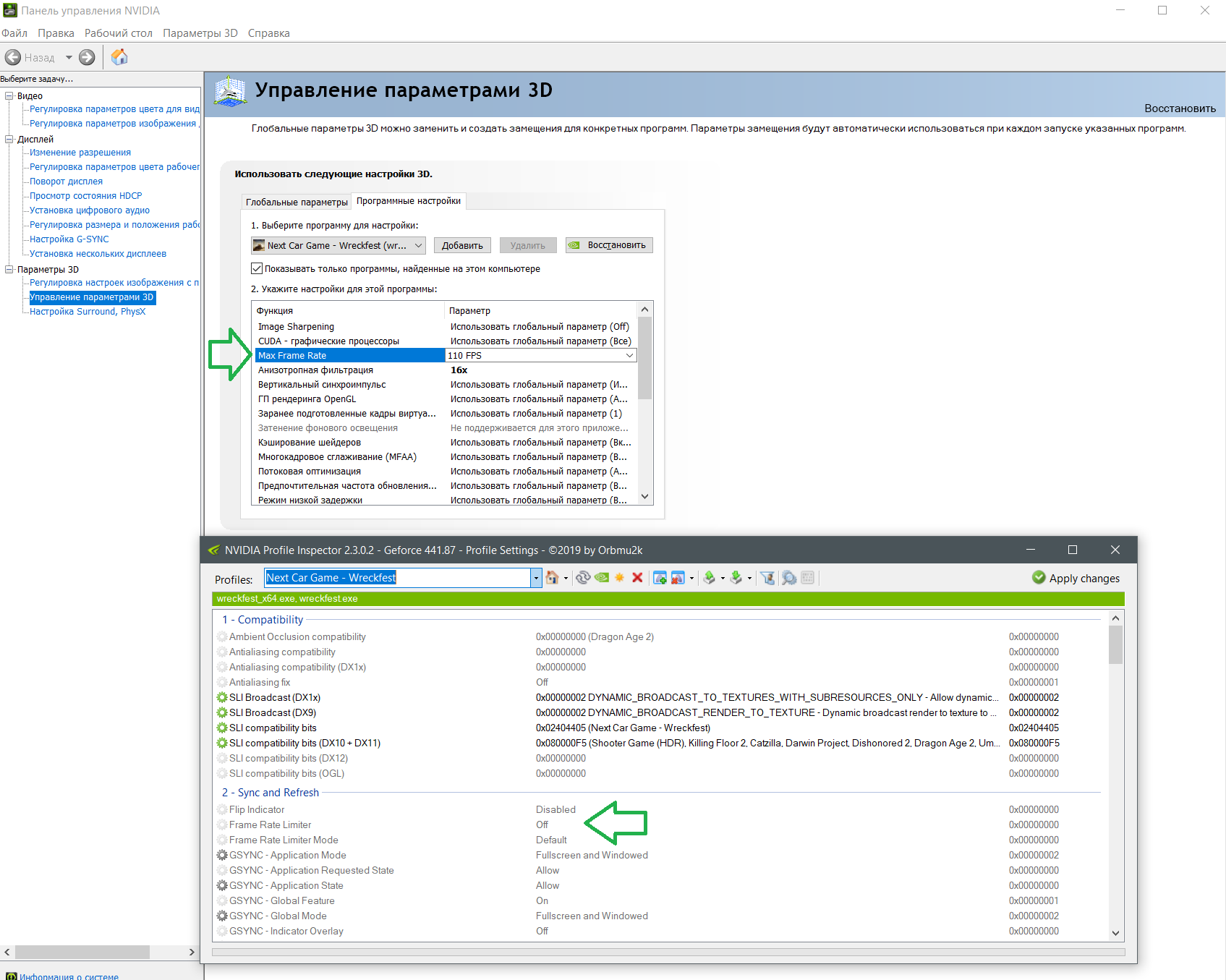1226x980 pixels.
Task: Open the Рабочий стол menu
Action: coord(119,33)
